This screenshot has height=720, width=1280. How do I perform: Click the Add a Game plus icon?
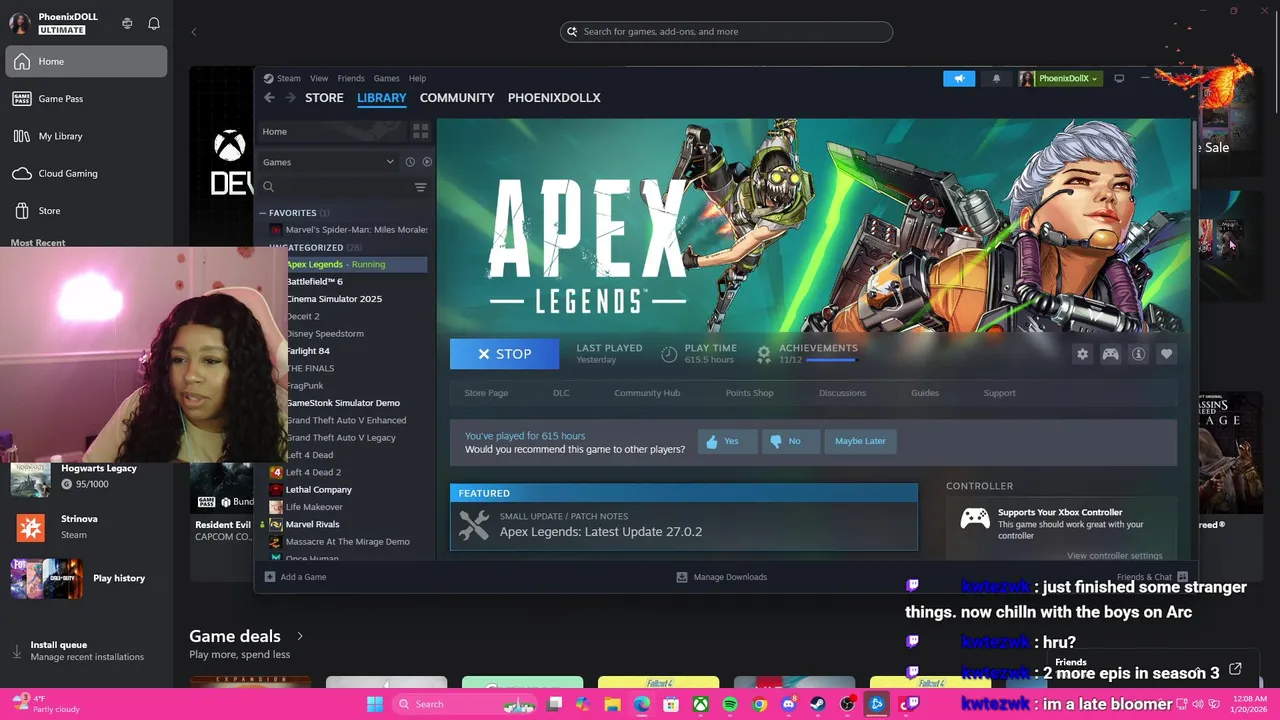[x=270, y=577]
